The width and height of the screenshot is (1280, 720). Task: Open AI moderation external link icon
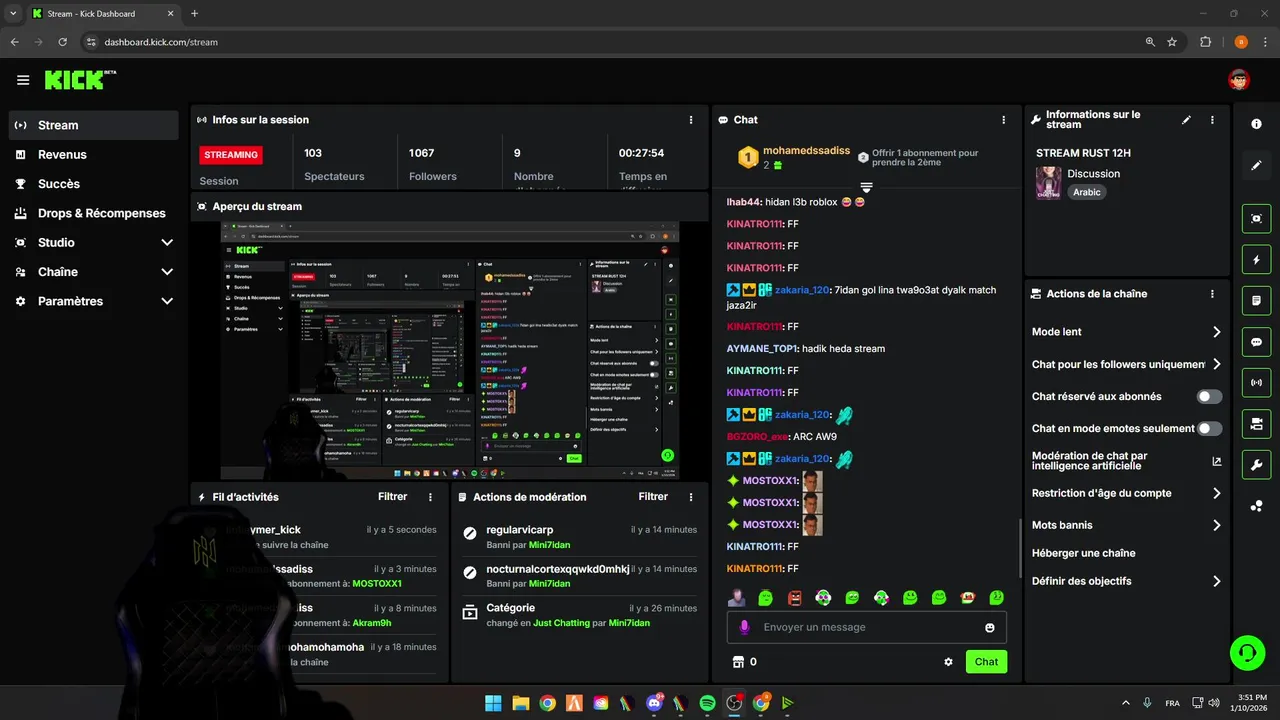(x=1217, y=461)
